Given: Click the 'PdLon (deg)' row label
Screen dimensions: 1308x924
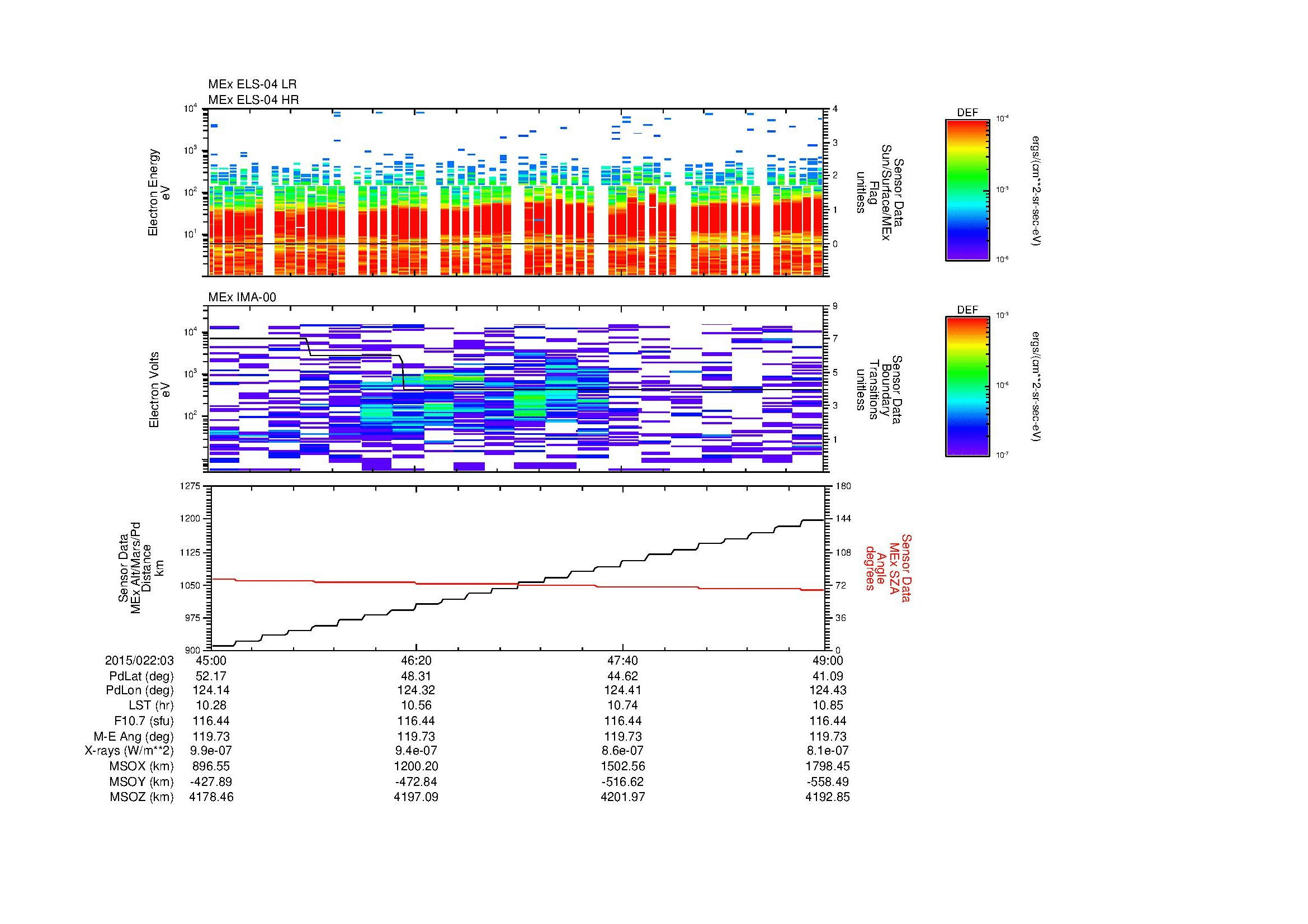Looking at the screenshot, I should [140, 690].
